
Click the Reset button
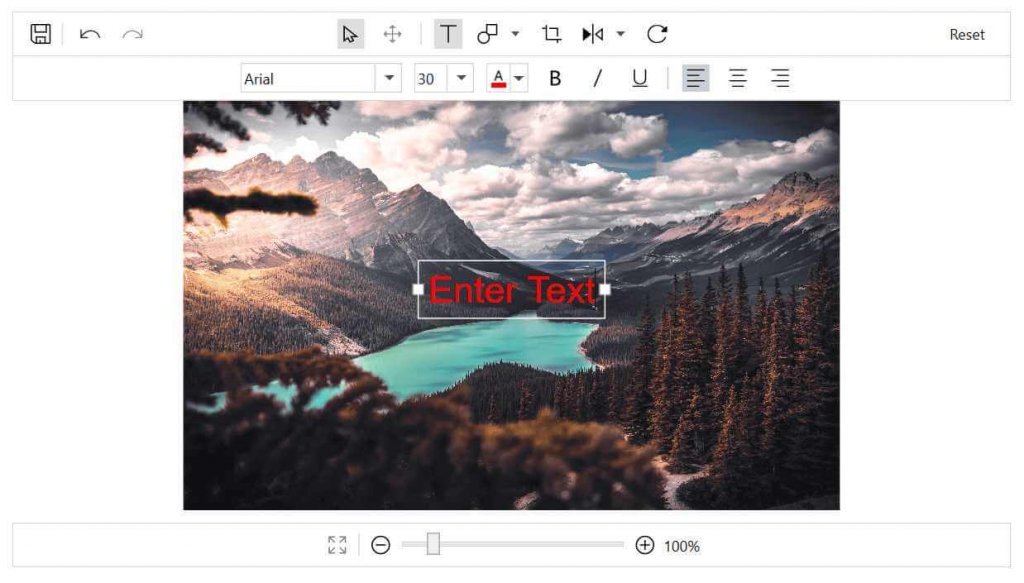pos(967,33)
